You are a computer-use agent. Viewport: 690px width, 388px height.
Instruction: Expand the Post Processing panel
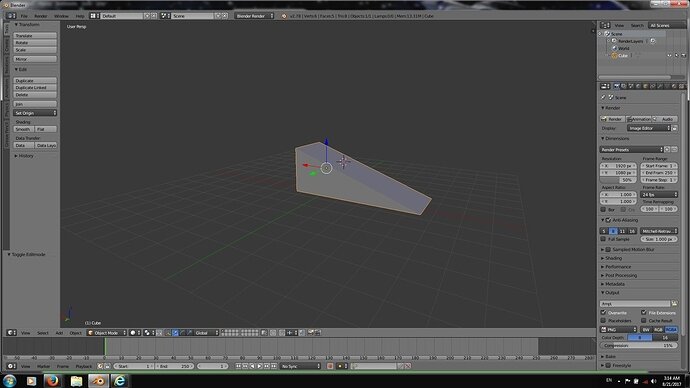619,275
